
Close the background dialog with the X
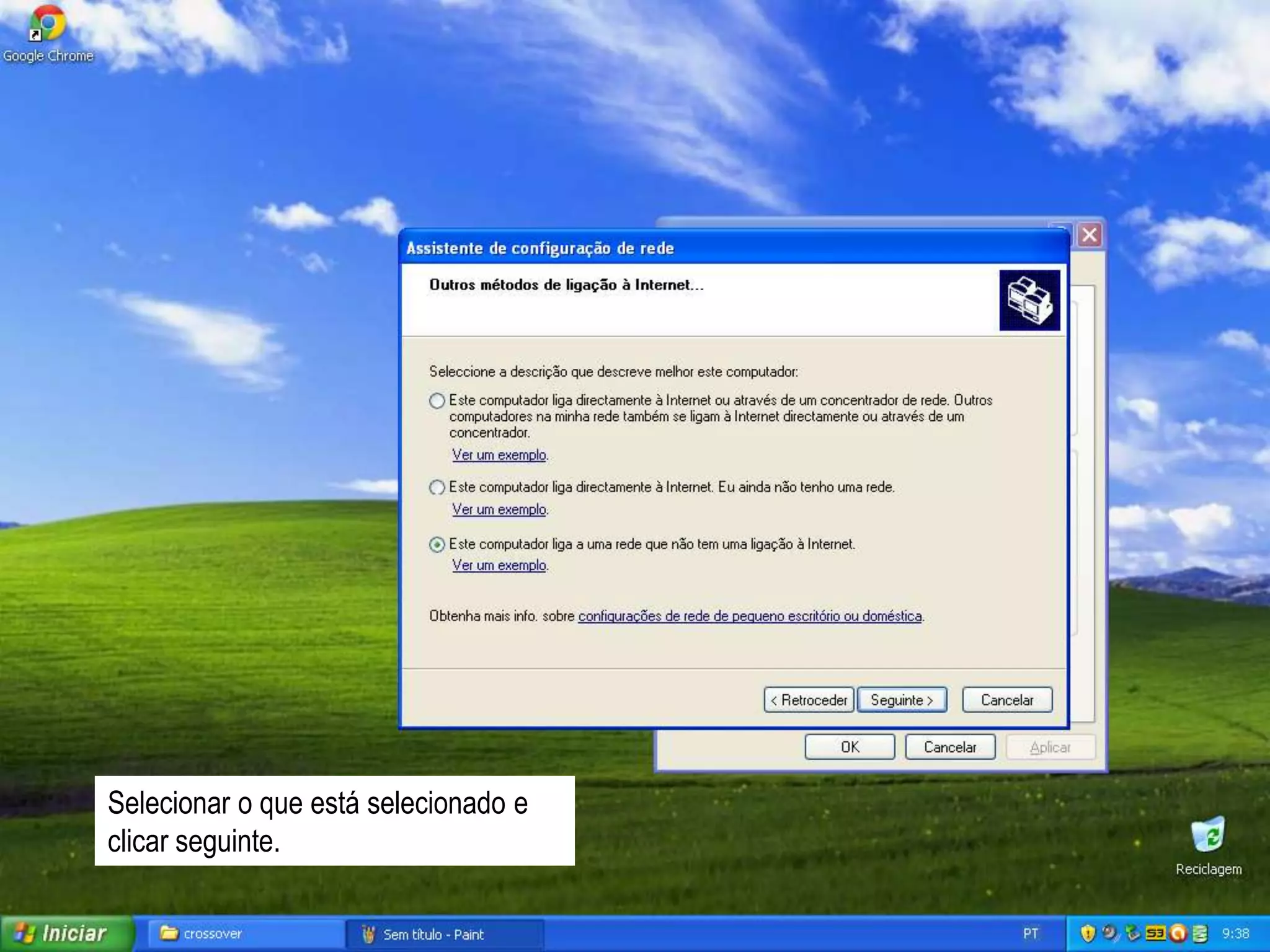[1090, 235]
